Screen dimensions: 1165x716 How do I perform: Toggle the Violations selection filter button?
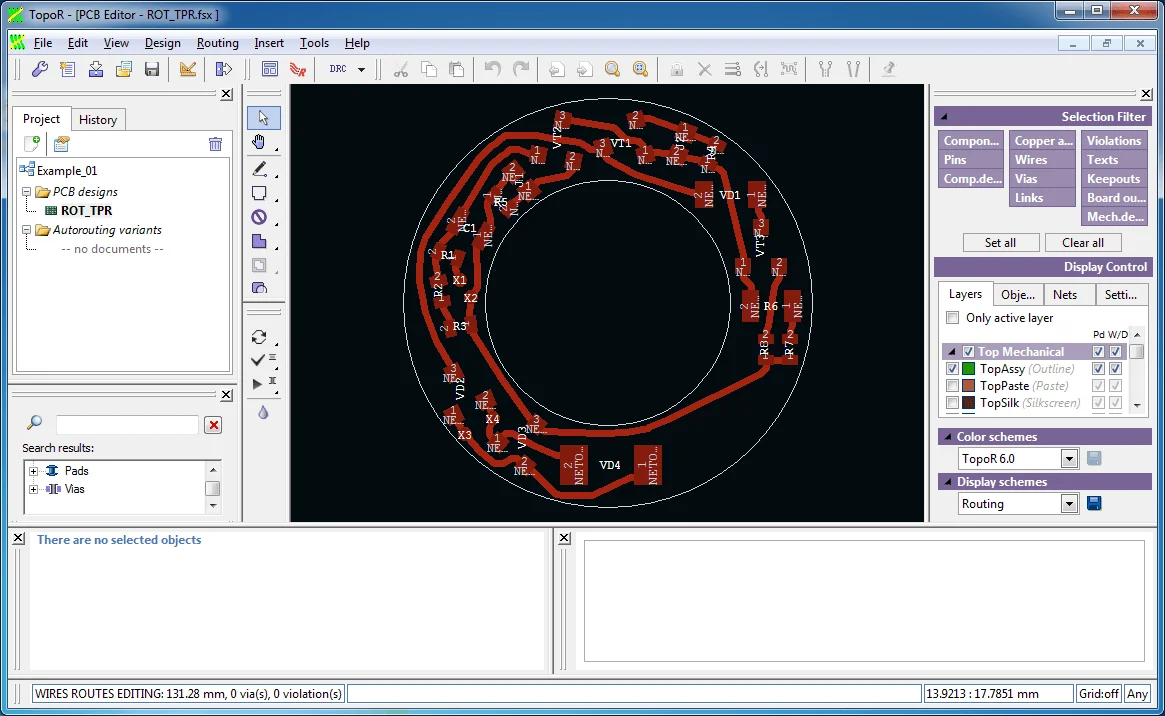tap(1114, 140)
